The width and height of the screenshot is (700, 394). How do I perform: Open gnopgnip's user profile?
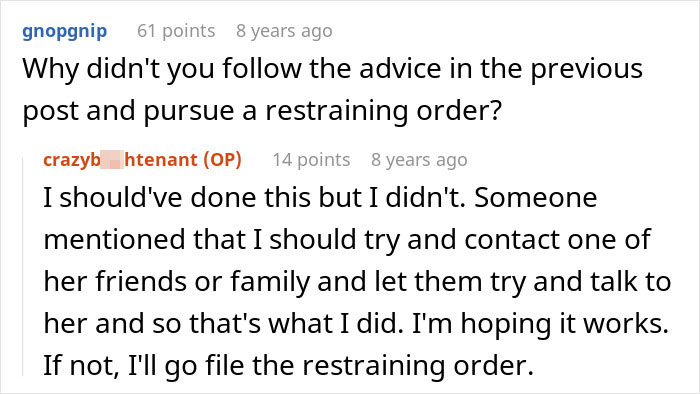point(65,31)
